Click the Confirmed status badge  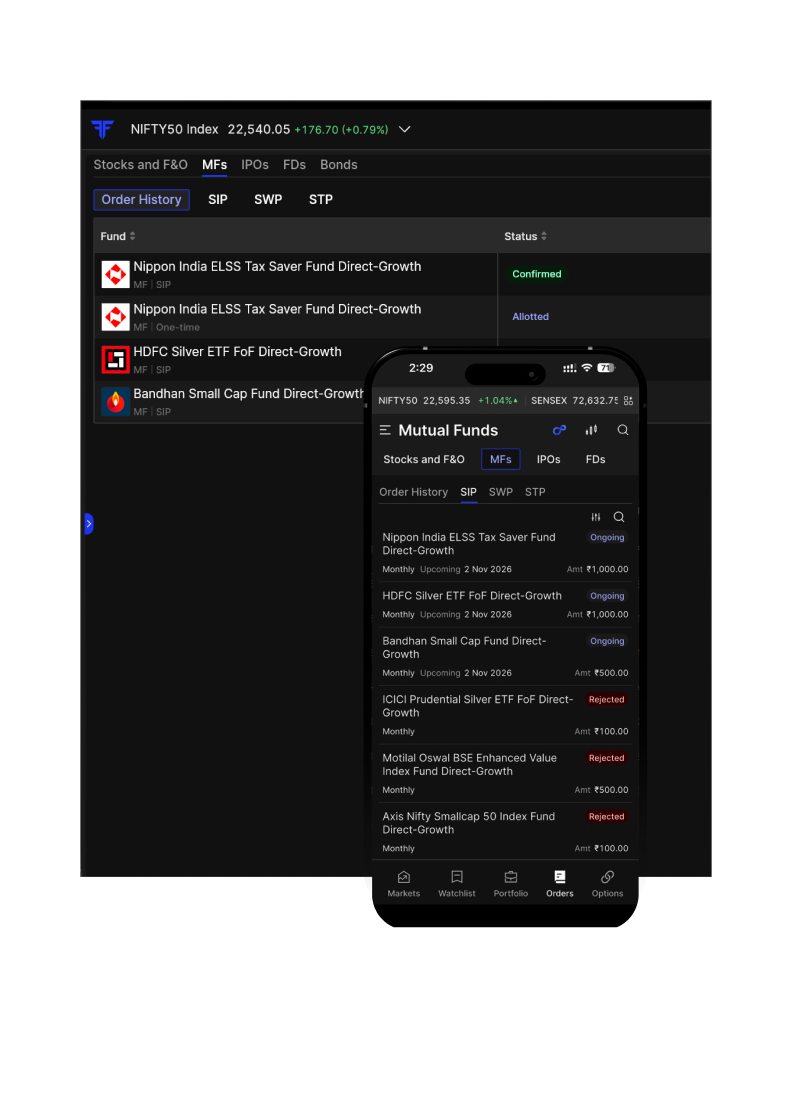537,274
